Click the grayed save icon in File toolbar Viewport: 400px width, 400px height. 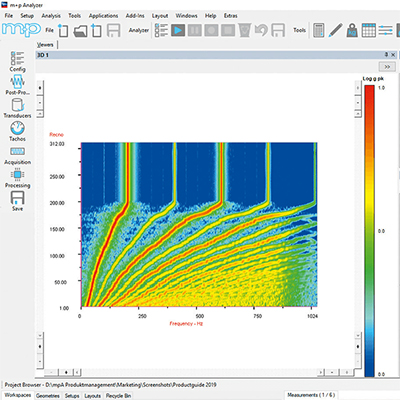click(113, 30)
